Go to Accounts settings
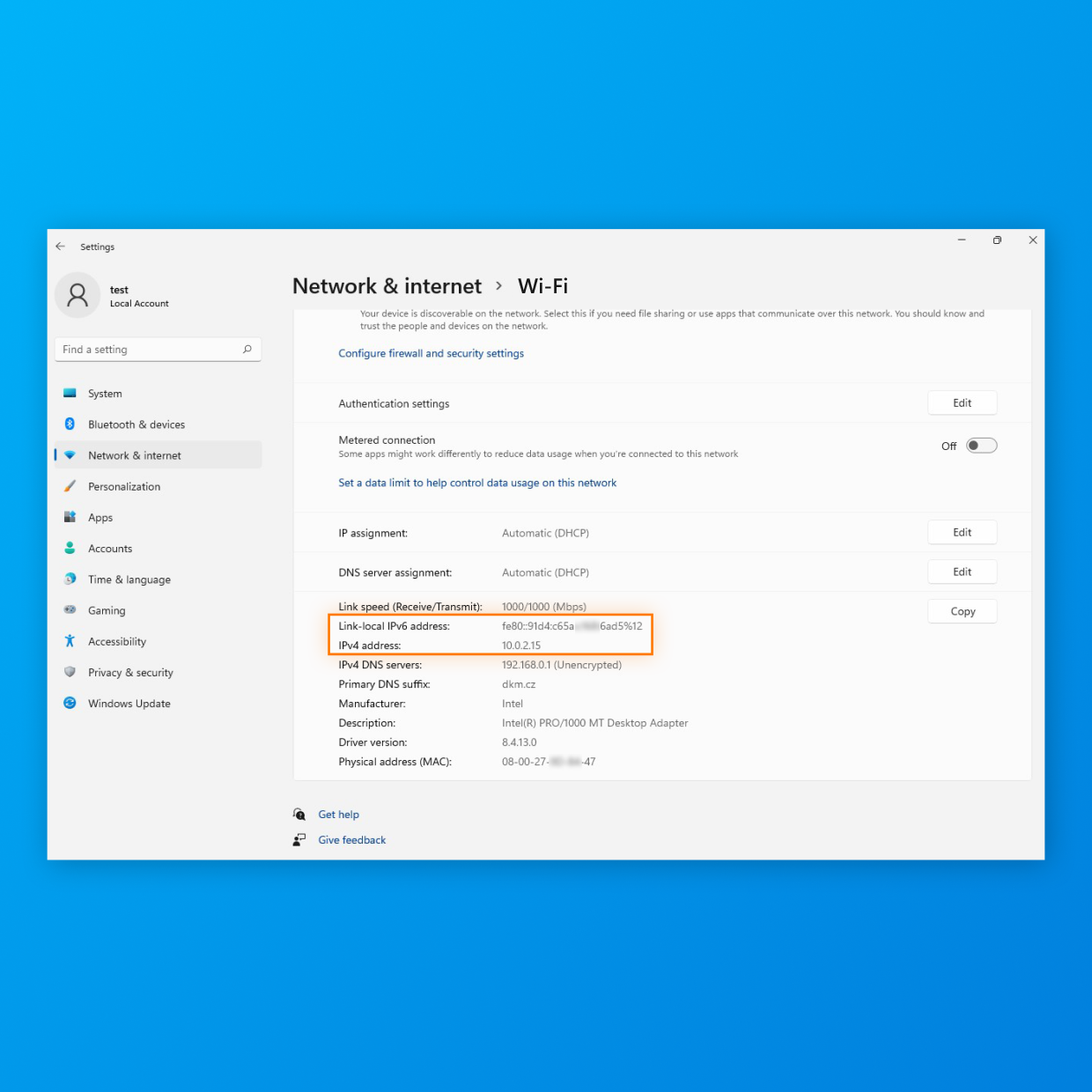Image resolution: width=1092 pixels, height=1092 pixels. coord(110,549)
